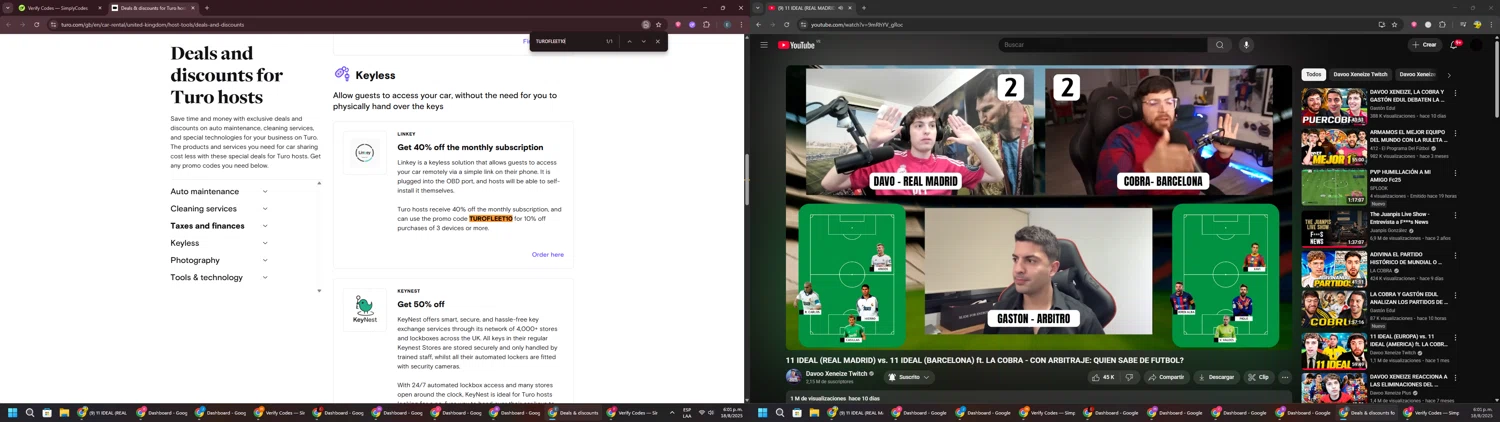Open tab search dropdown in Turo window

[7, 8]
